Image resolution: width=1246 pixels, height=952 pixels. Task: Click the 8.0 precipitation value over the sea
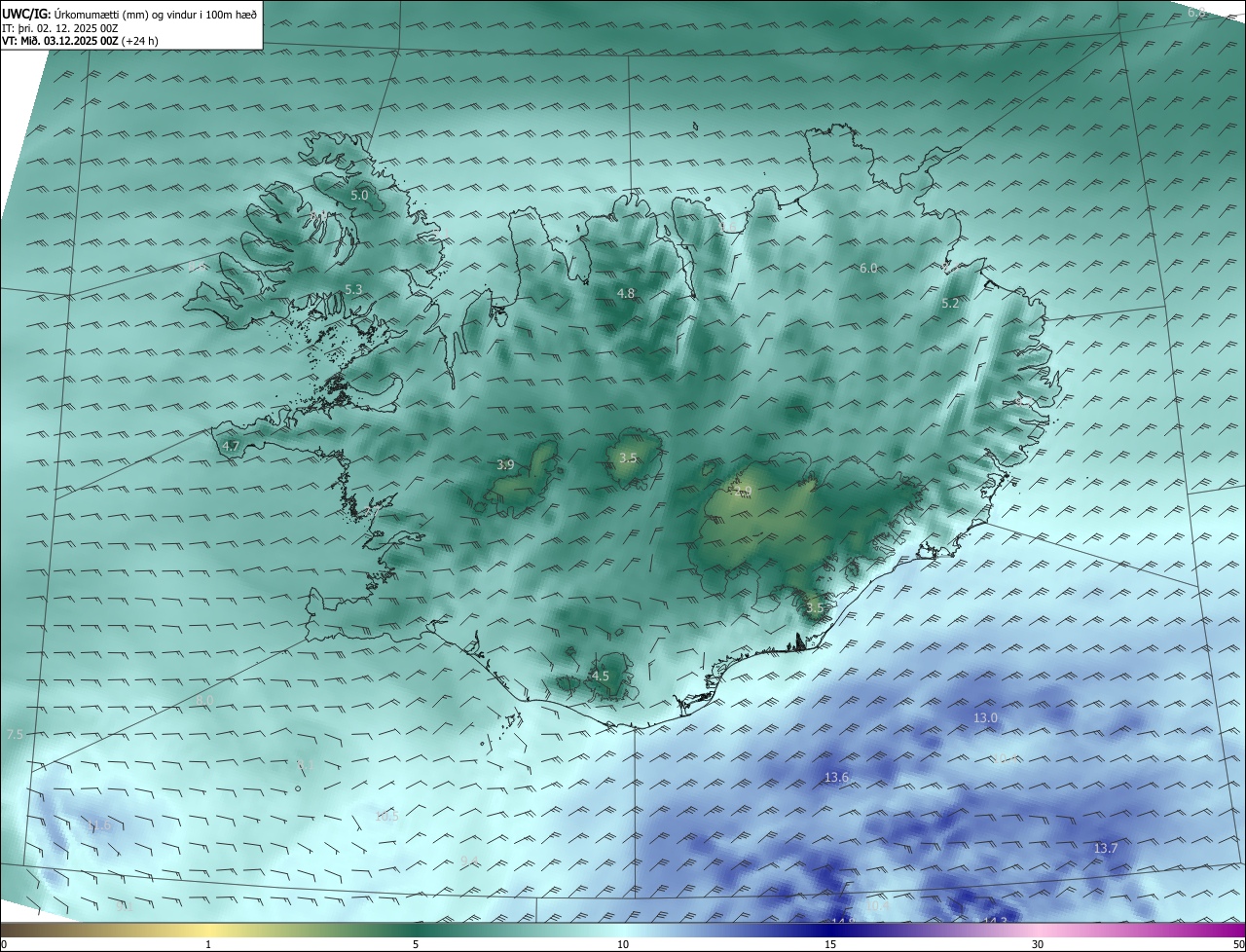[x=204, y=701]
